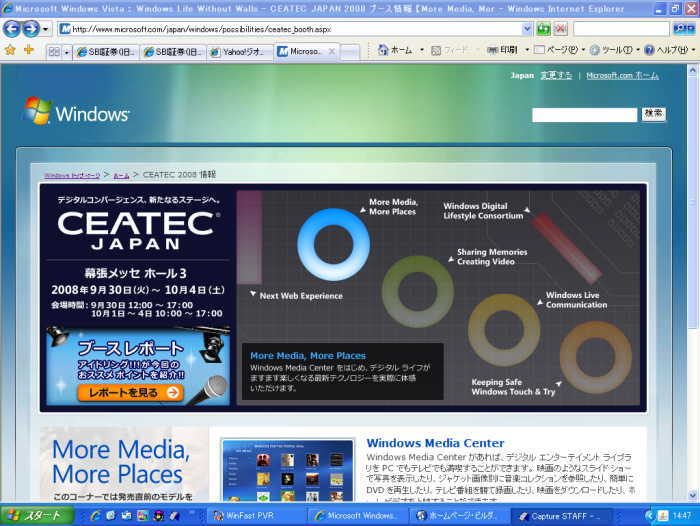Screen dimensions: 700x526
Task: Expand the 印刷 print options dropdown
Action: [525, 50]
